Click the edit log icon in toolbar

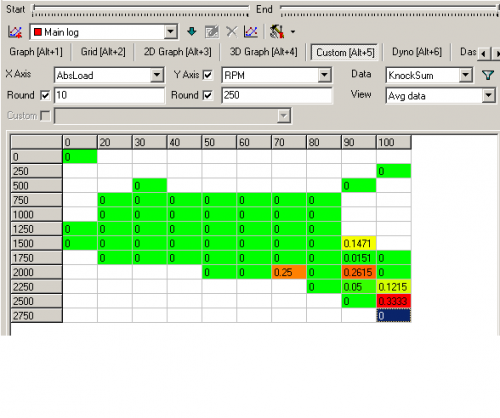pos(212,32)
